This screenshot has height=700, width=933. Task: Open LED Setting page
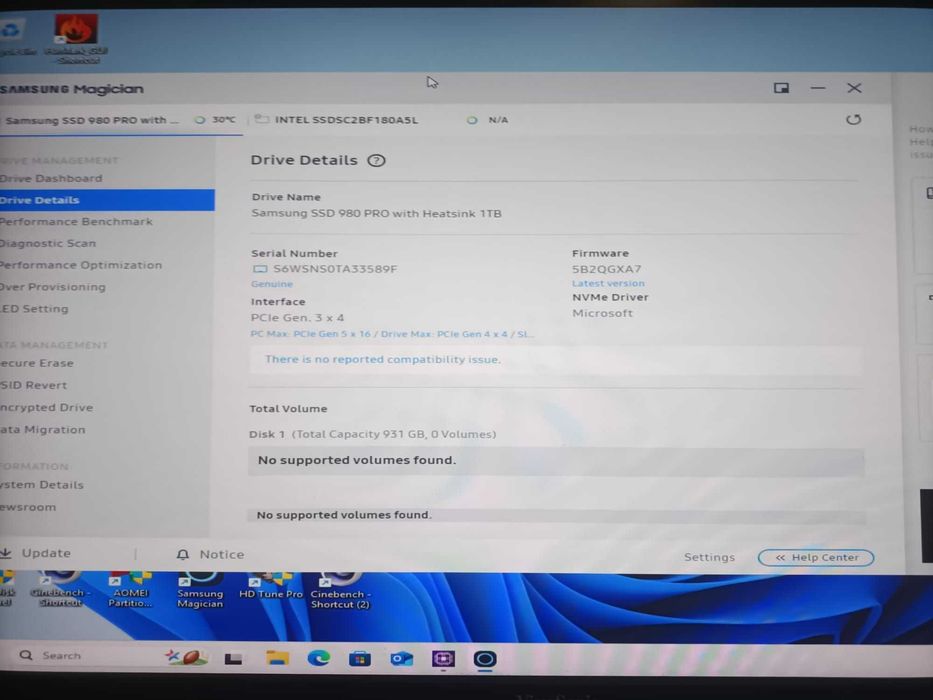point(35,309)
